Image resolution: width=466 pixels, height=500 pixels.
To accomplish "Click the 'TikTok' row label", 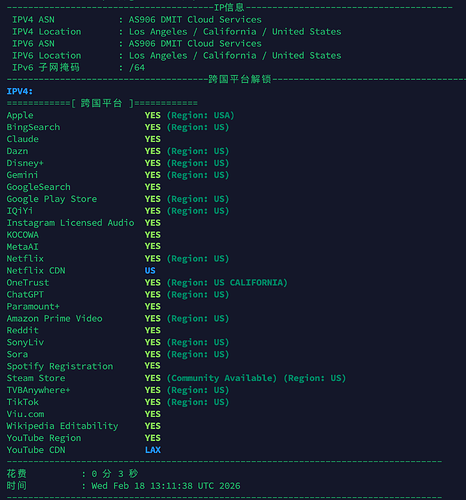I will pos(23,402).
